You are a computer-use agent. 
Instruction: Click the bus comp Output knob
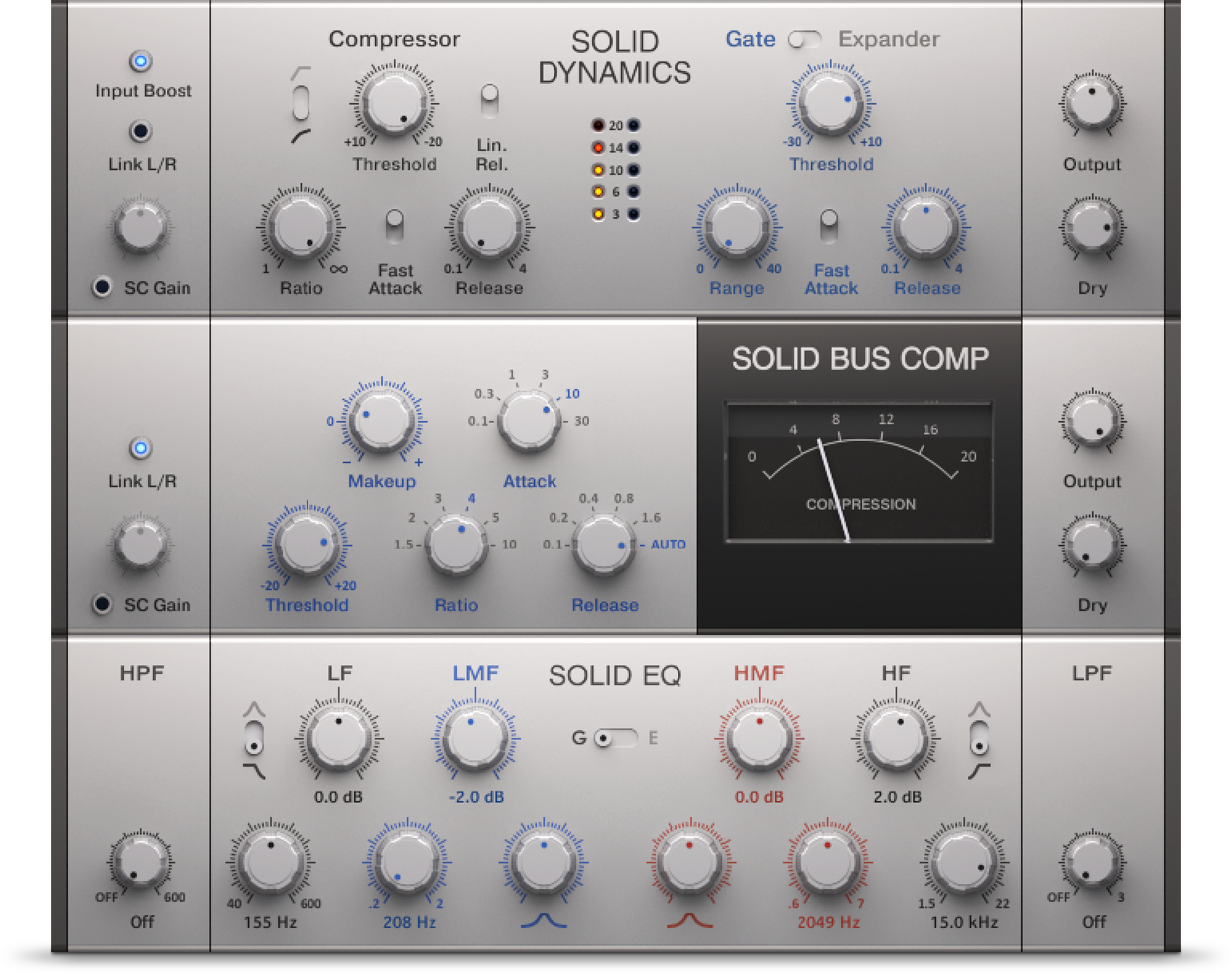tap(1092, 422)
